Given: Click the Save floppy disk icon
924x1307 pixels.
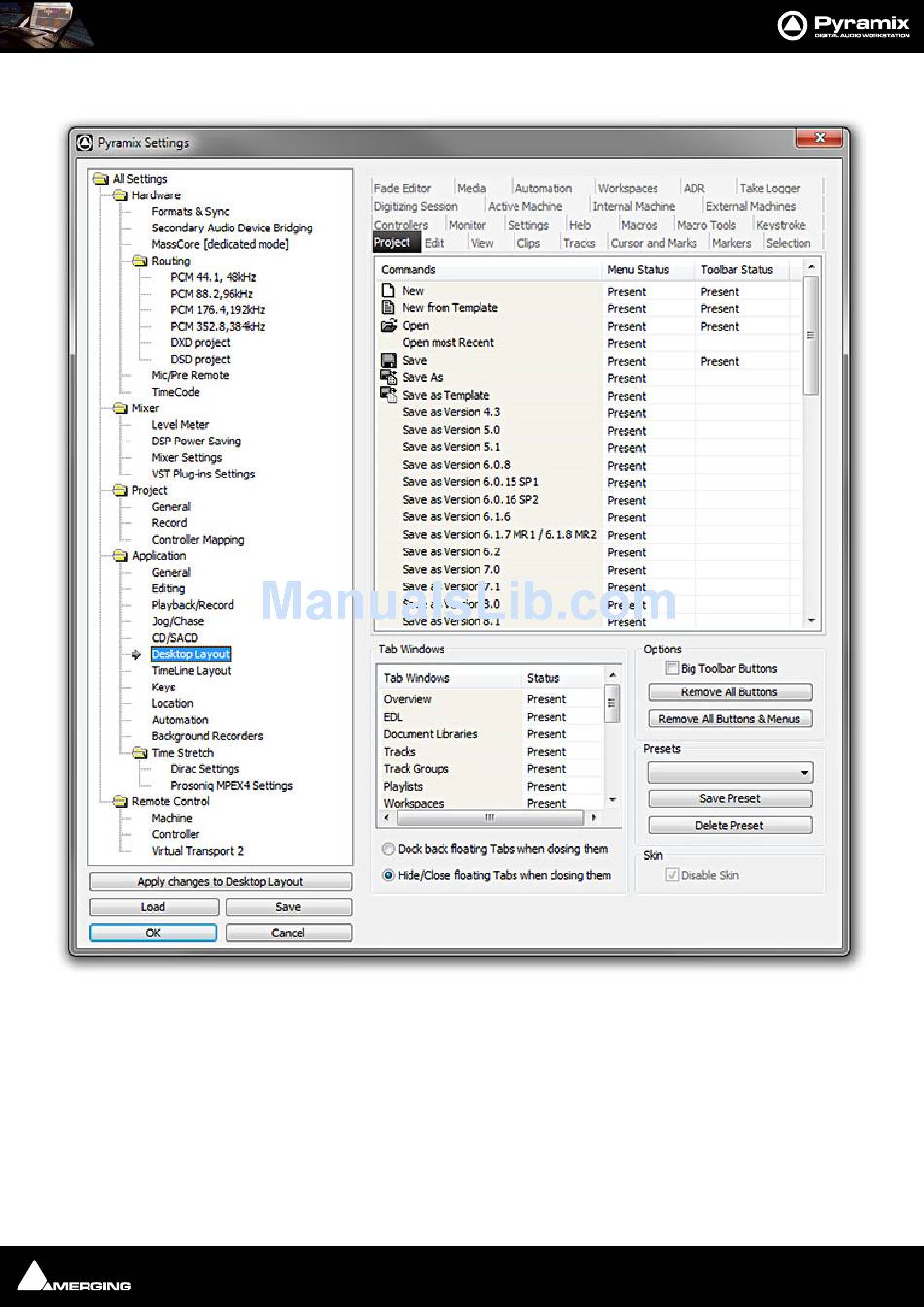Looking at the screenshot, I should click(x=388, y=361).
